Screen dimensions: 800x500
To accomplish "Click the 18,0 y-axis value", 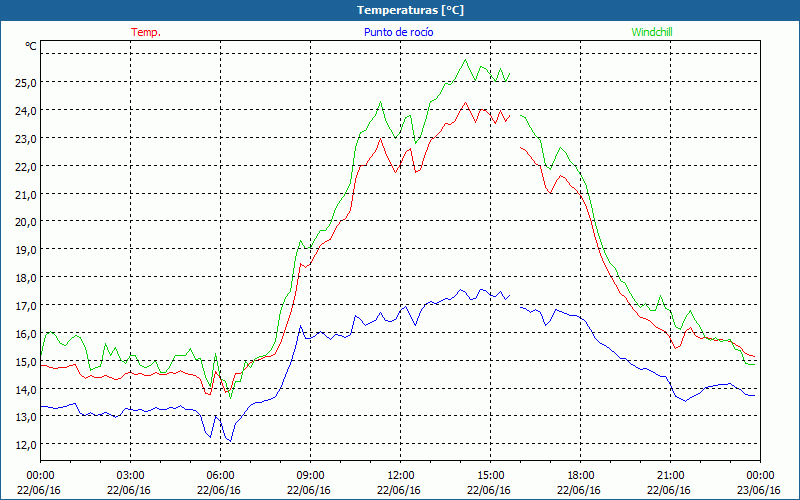I will click(x=26, y=278).
